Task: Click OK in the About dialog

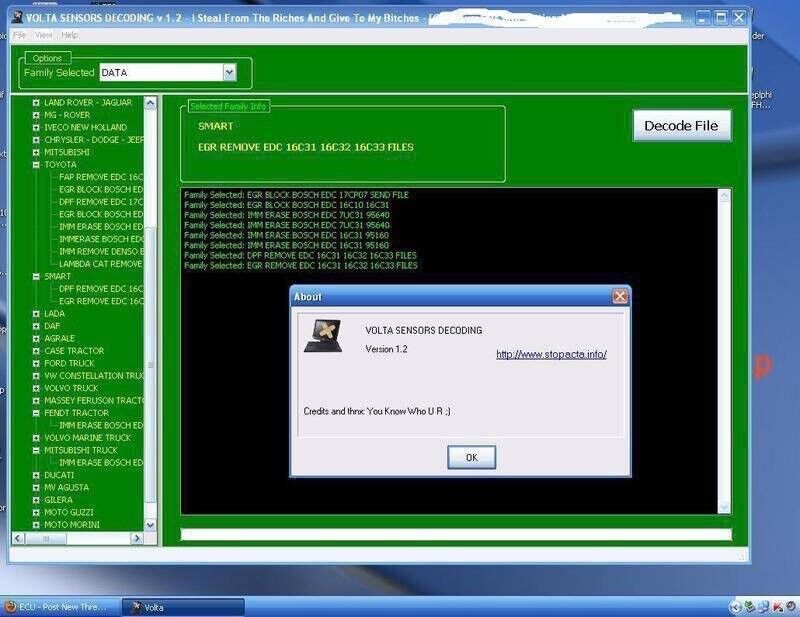Action: tap(471, 457)
